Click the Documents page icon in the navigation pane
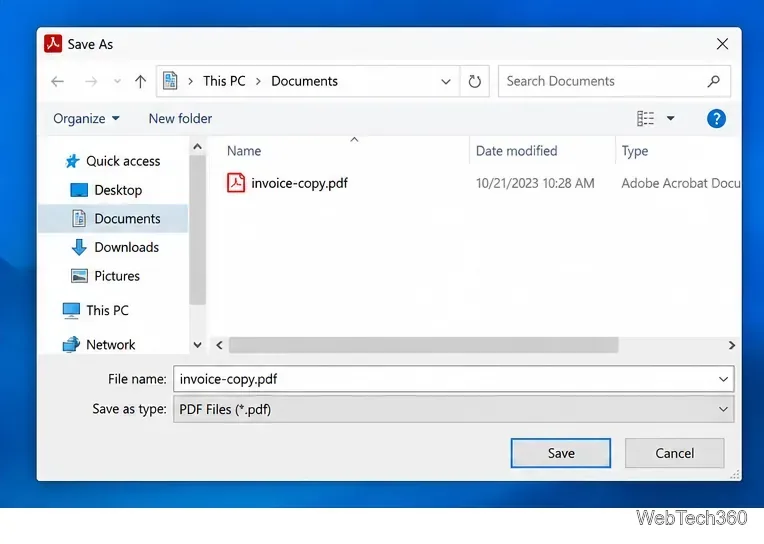This screenshot has width=764, height=544. coord(79,218)
